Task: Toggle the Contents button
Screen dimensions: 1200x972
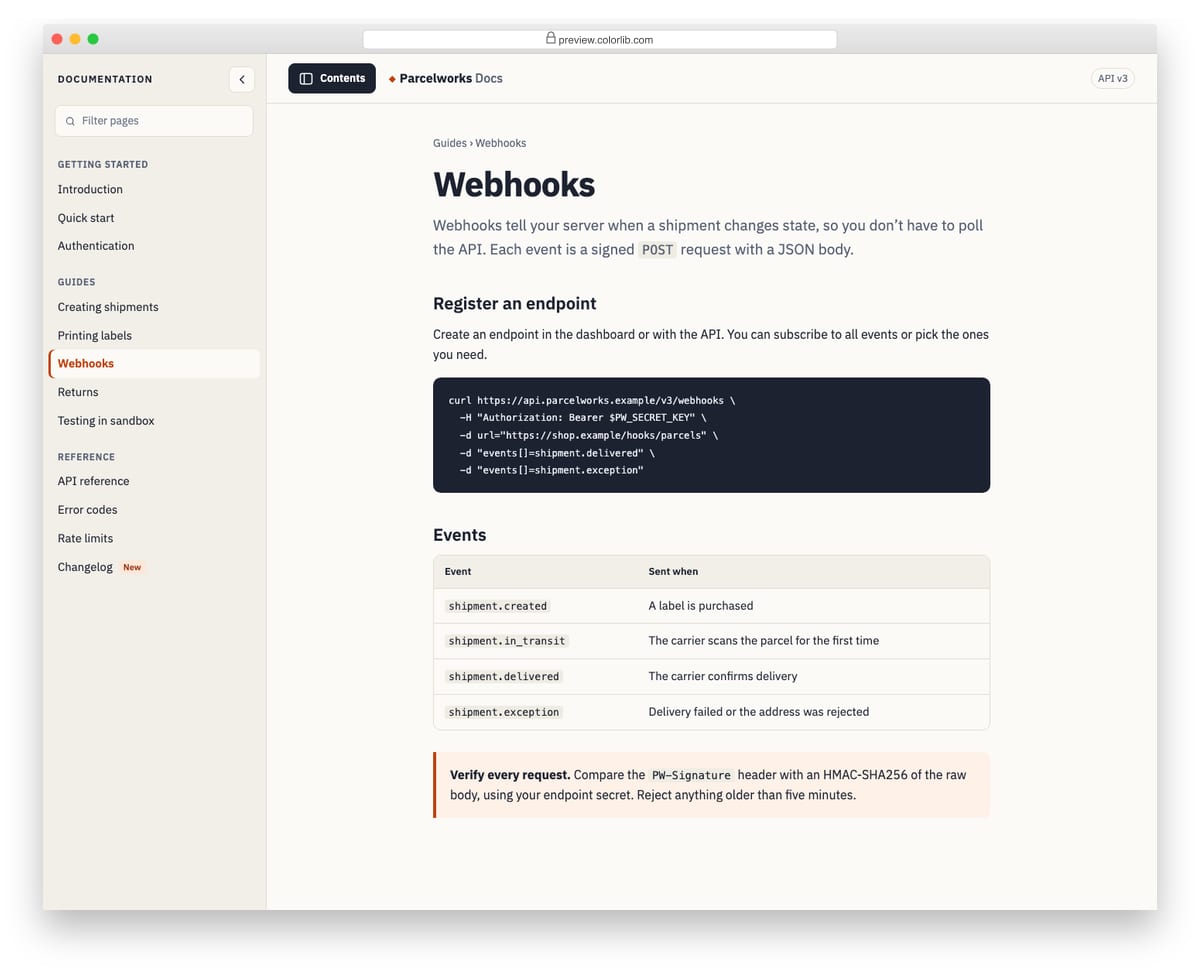Action: coord(332,78)
